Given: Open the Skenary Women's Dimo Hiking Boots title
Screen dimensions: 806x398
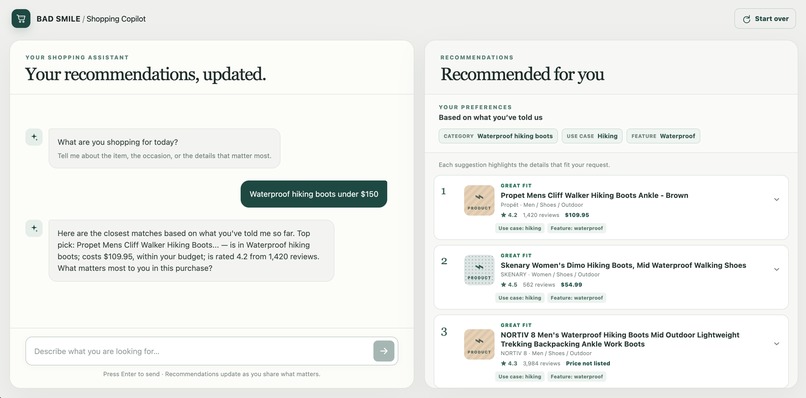Looking at the screenshot, I should coord(623,265).
